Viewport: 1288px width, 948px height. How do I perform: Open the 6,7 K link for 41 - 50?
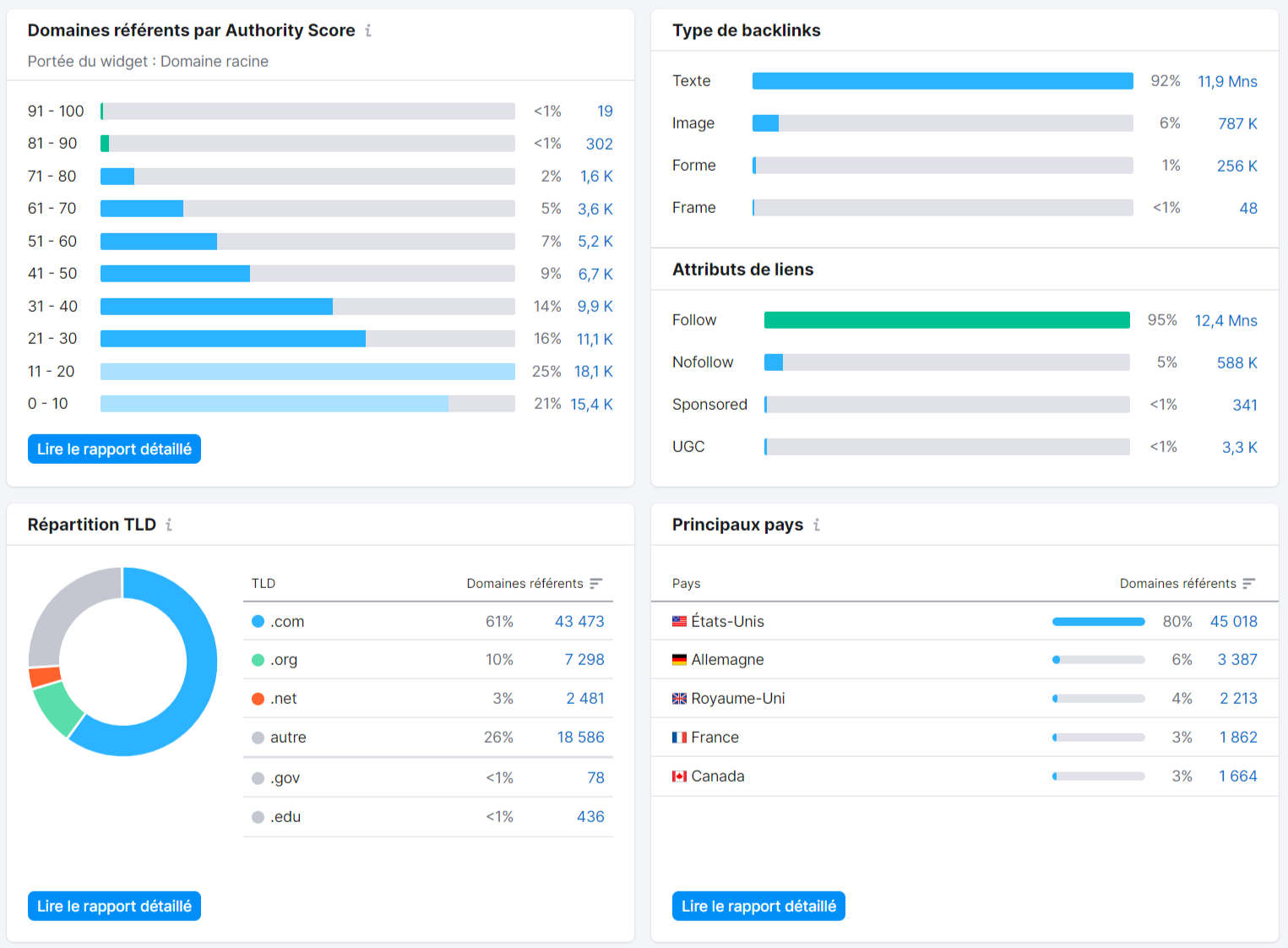[595, 274]
